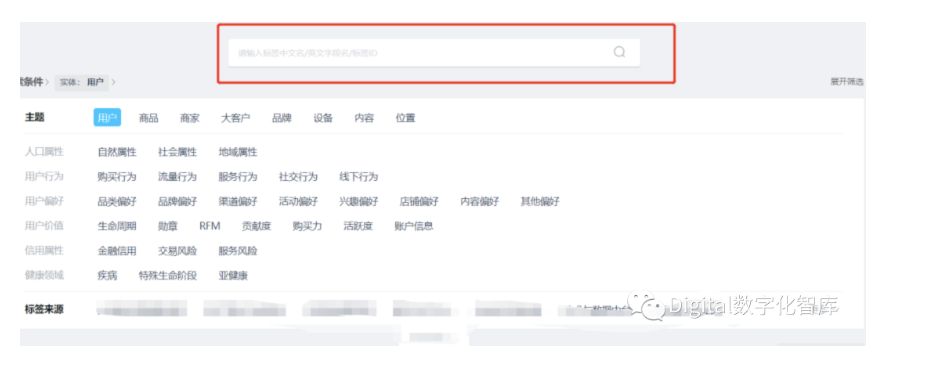Click the 用户偏好 row label
927x379 pixels.
click(44, 201)
